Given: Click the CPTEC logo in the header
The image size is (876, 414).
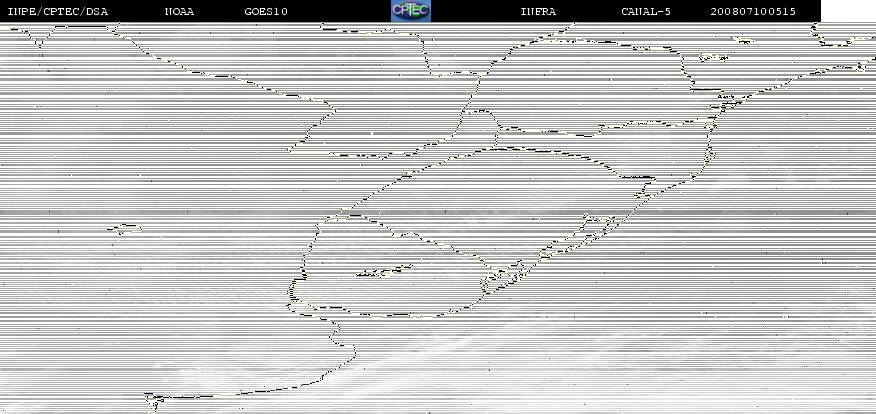Looking at the screenshot, I should click(x=411, y=11).
